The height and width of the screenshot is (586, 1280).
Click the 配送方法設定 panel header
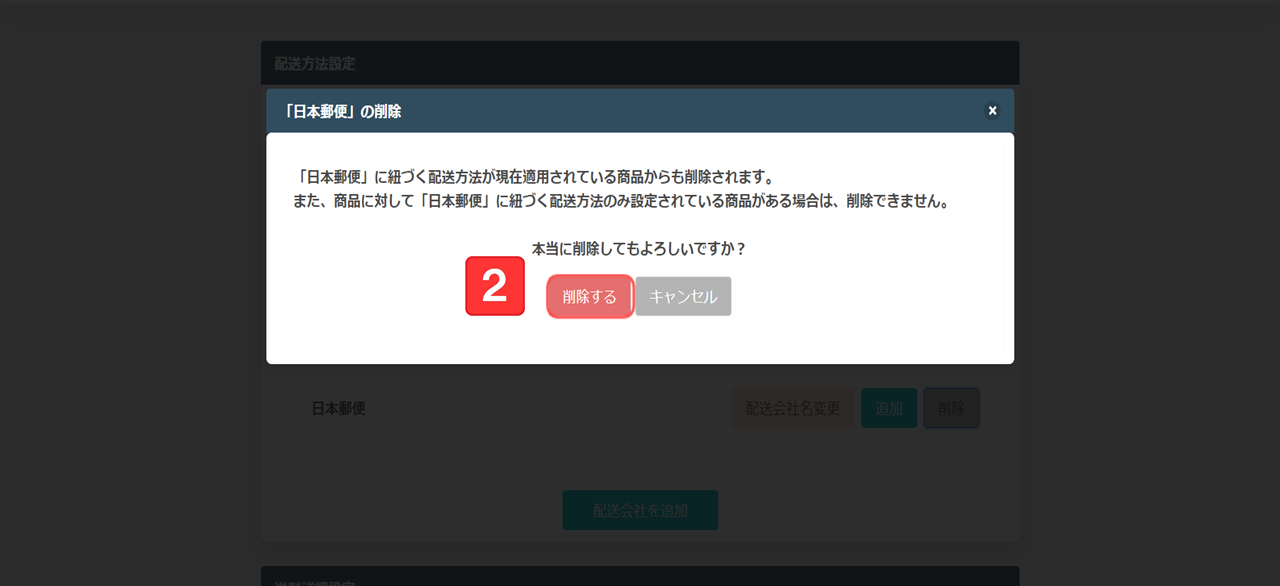click(640, 63)
